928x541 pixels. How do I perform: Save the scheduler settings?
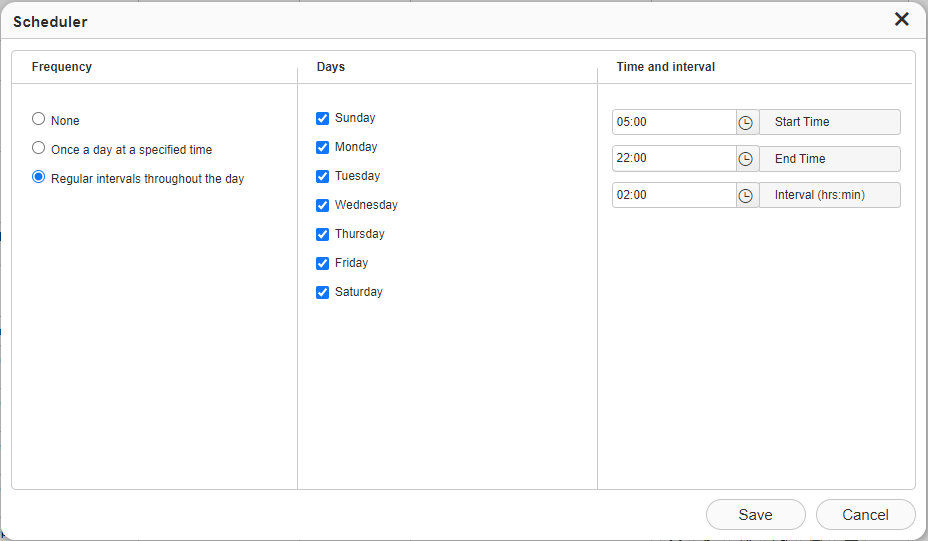755,514
